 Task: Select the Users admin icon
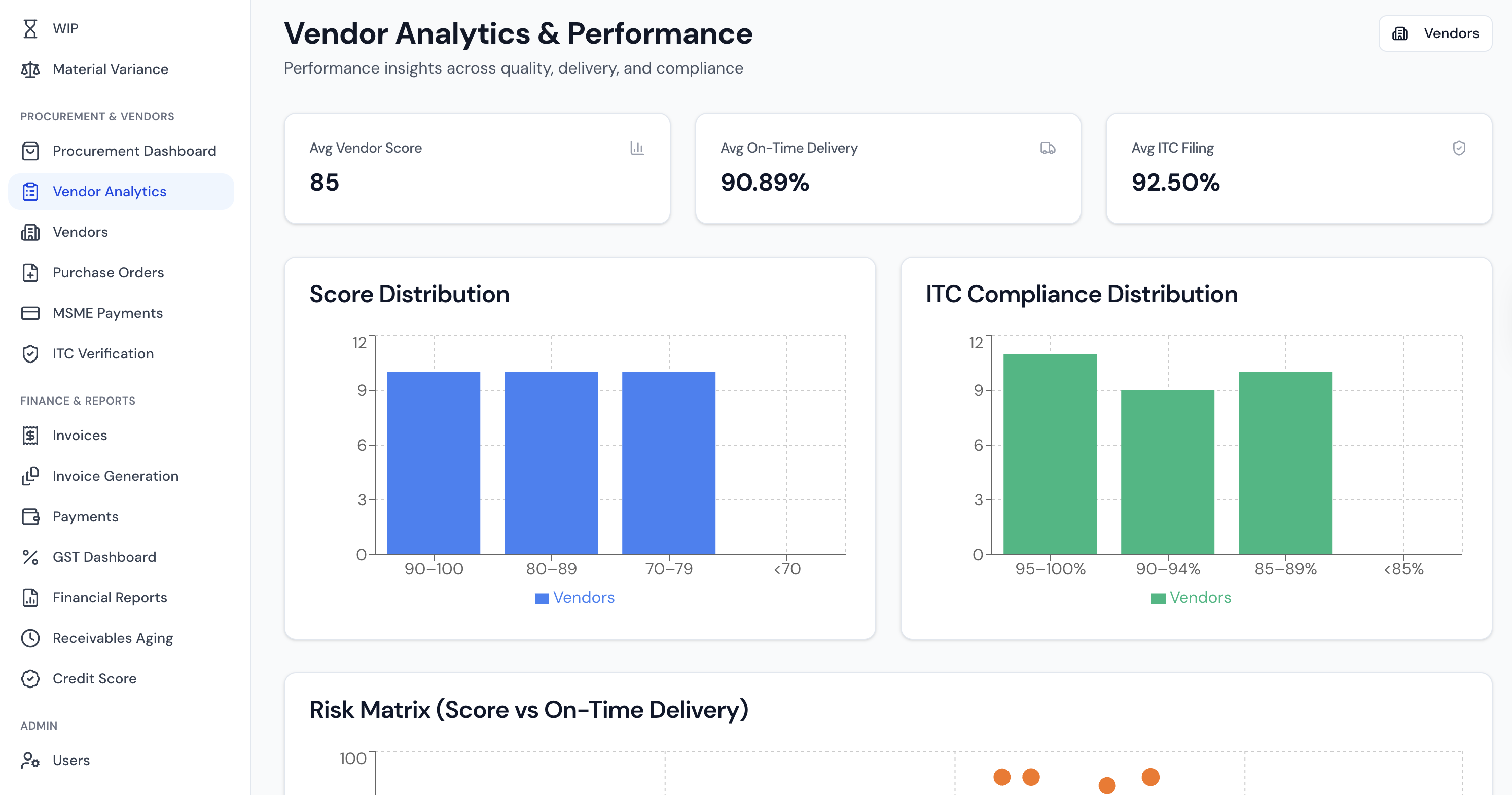[x=30, y=760]
